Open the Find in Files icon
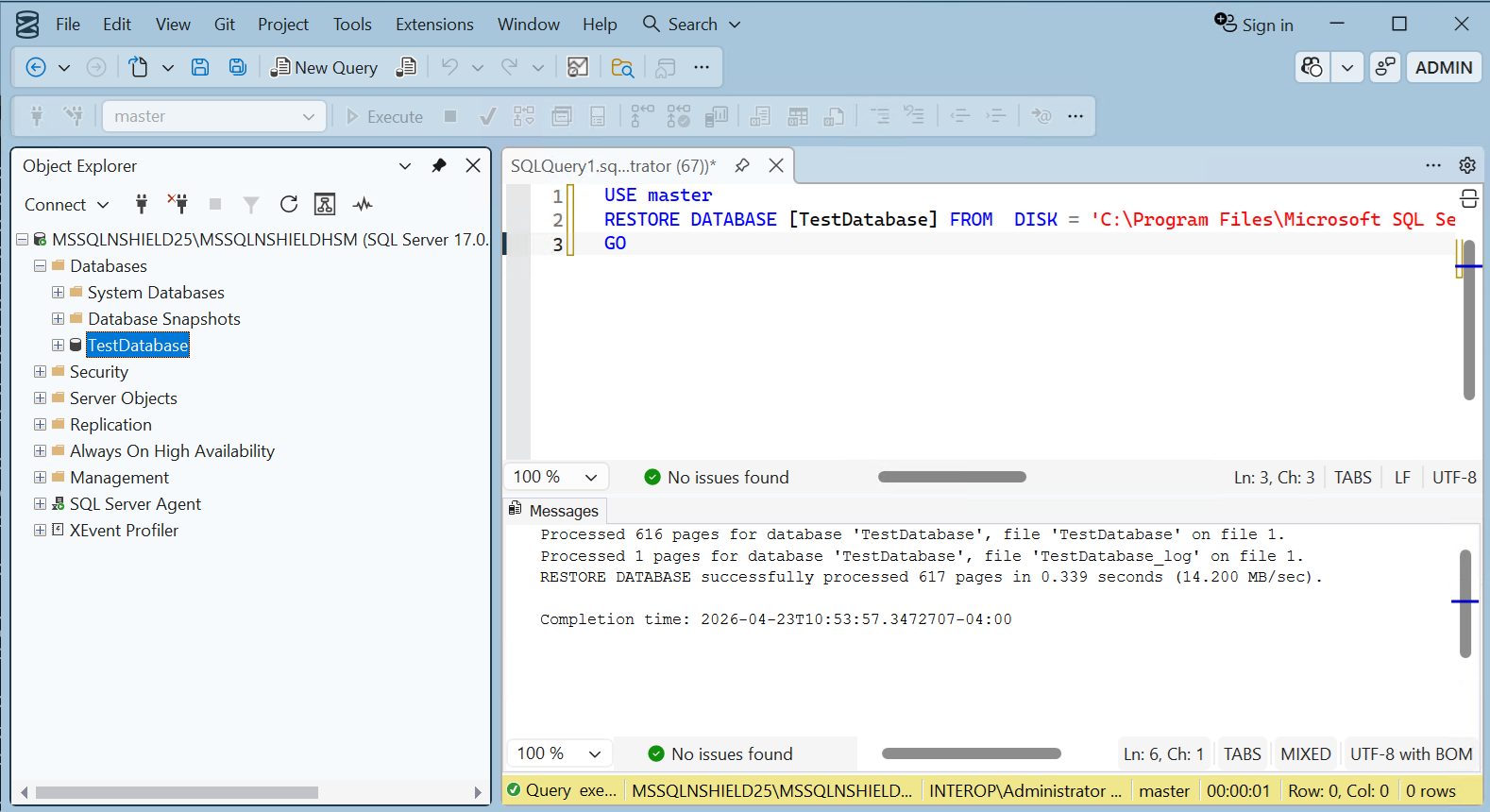The height and width of the screenshot is (812, 1490). 622,67
